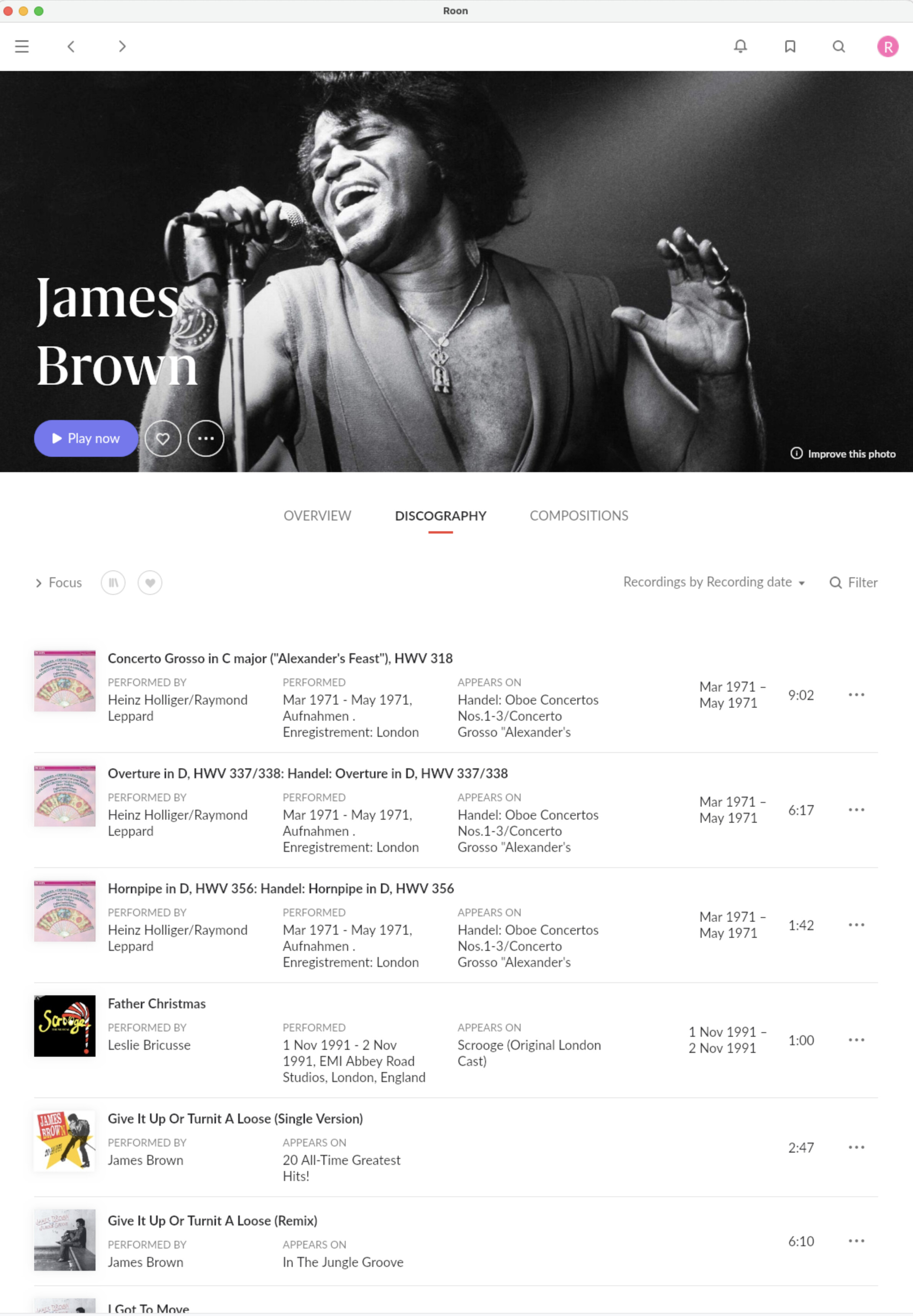Open the notifications bell
913x1316 pixels.
coord(740,46)
